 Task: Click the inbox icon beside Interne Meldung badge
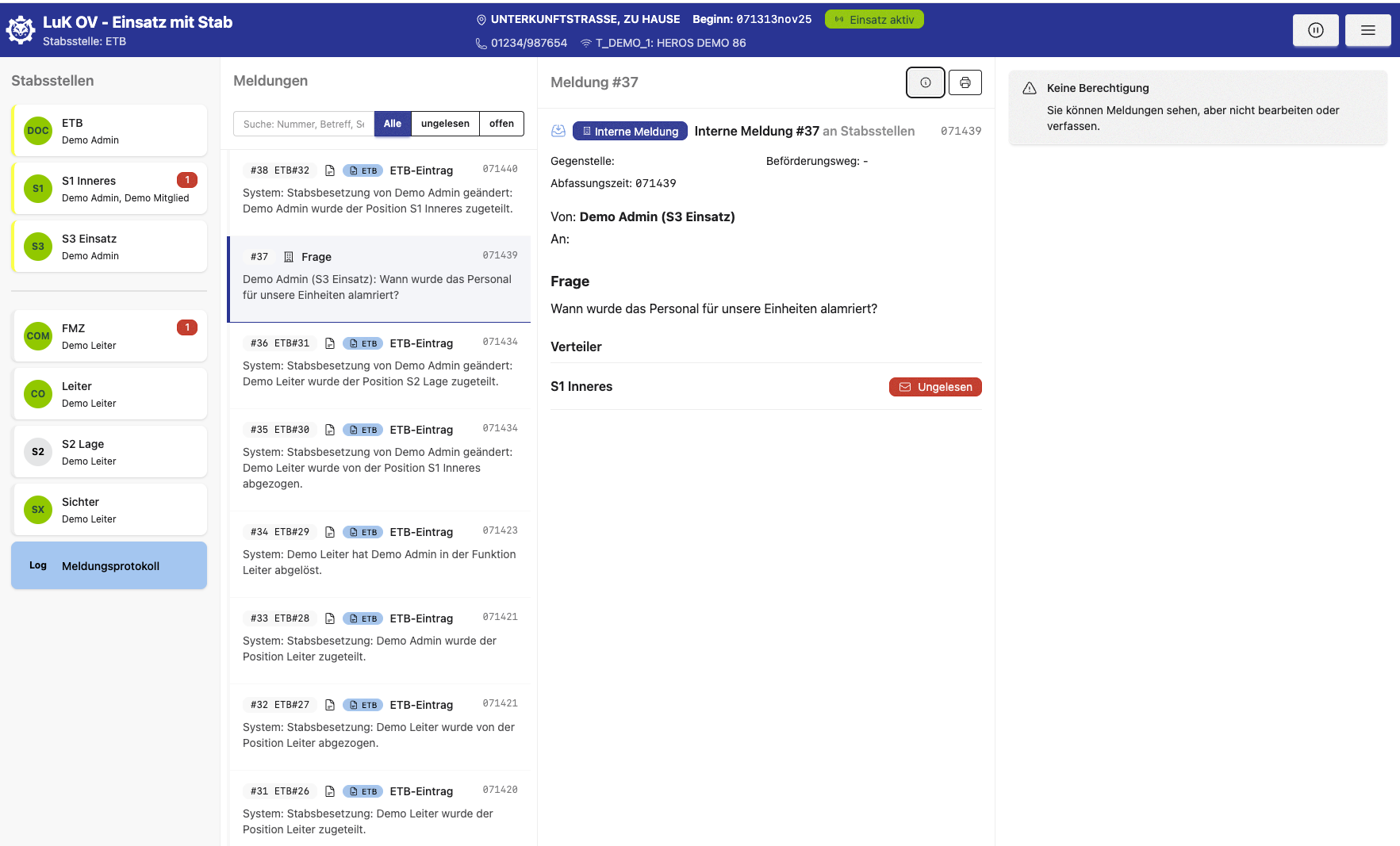click(558, 131)
